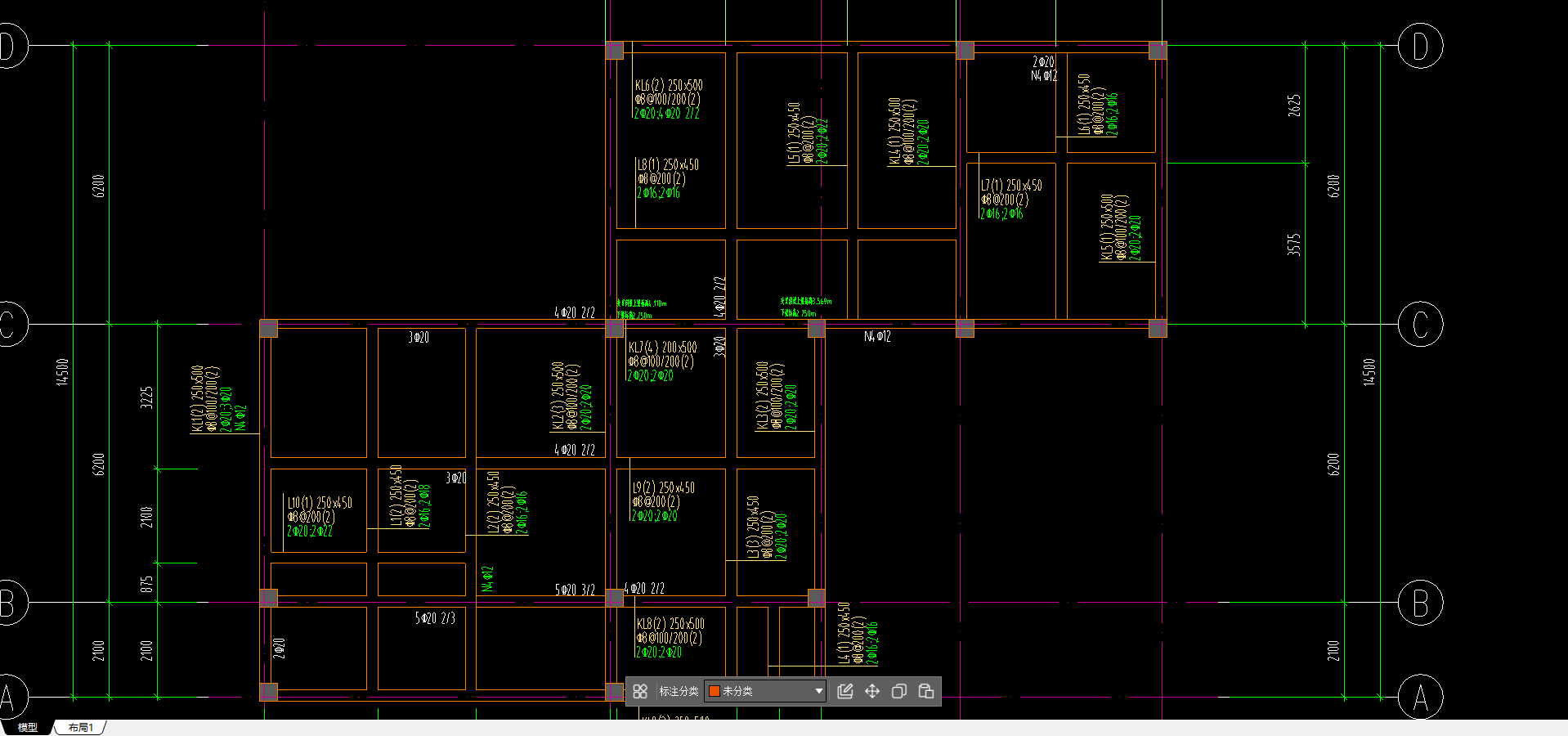Click the copy annotation icon
1568x736 pixels.
pyautogui.click(x=899, y=691)
